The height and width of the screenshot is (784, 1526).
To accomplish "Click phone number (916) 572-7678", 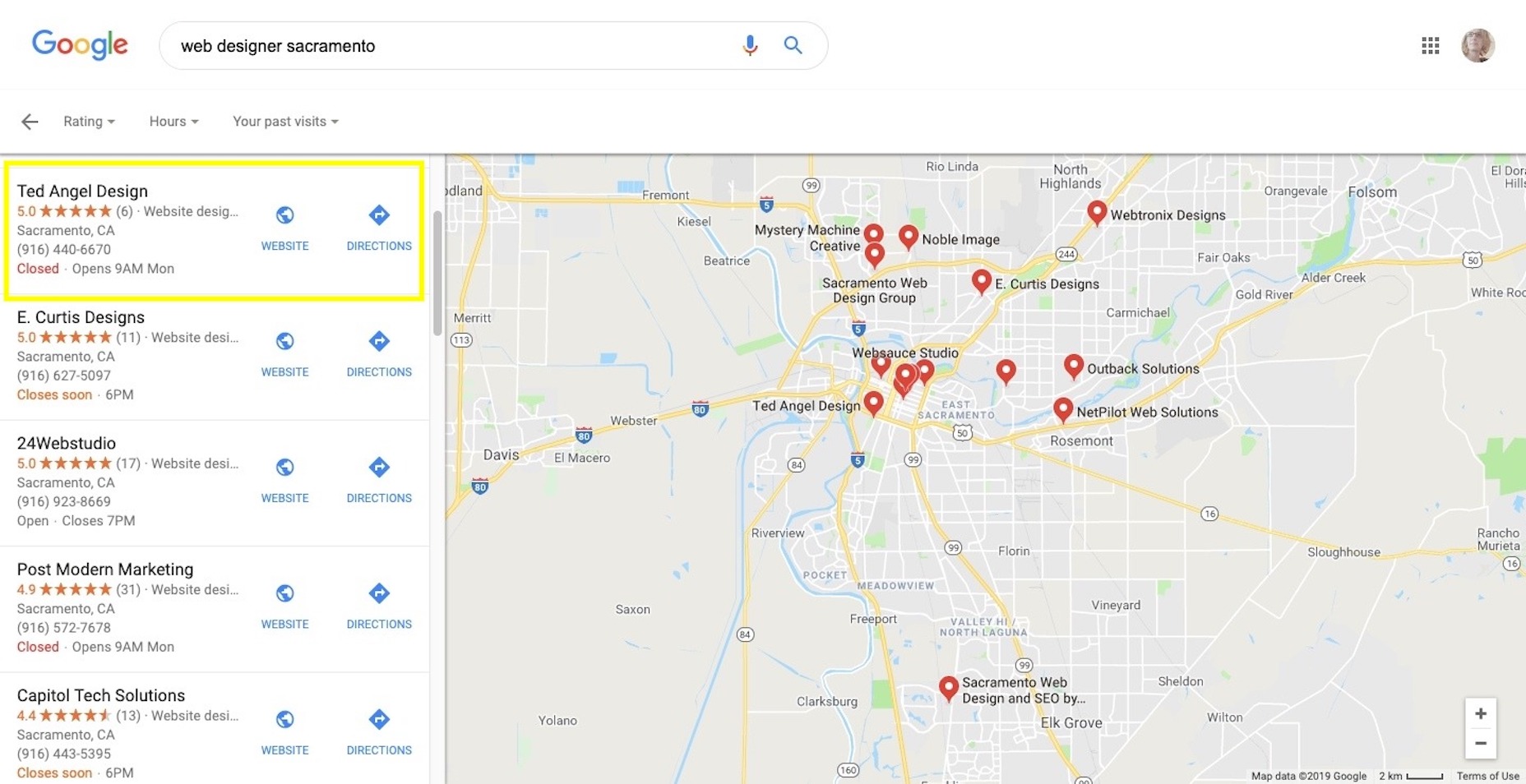I will 64,628.
